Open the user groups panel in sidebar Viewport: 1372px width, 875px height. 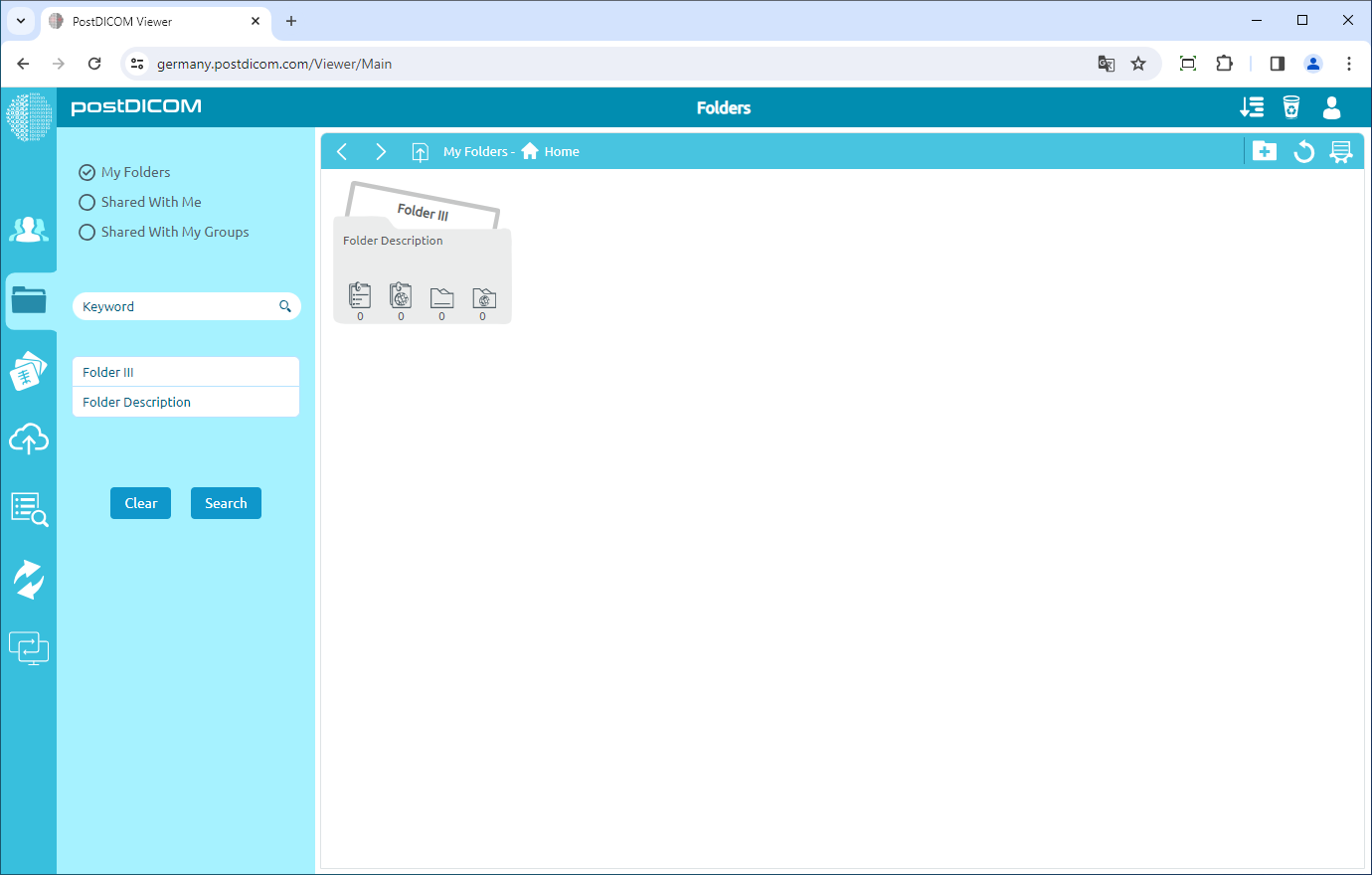tap(29, 230)
